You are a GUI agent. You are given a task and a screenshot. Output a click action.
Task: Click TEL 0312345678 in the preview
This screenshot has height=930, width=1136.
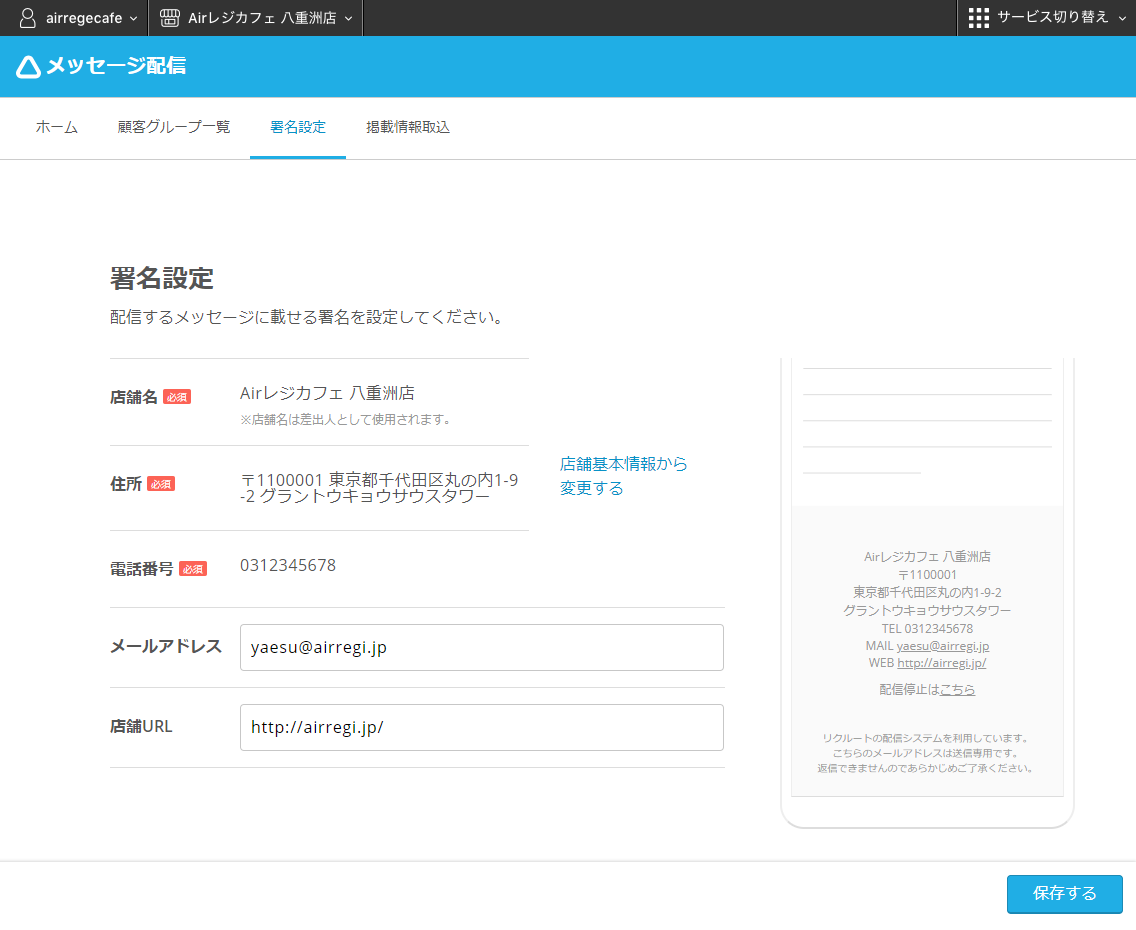pos(927,629)
